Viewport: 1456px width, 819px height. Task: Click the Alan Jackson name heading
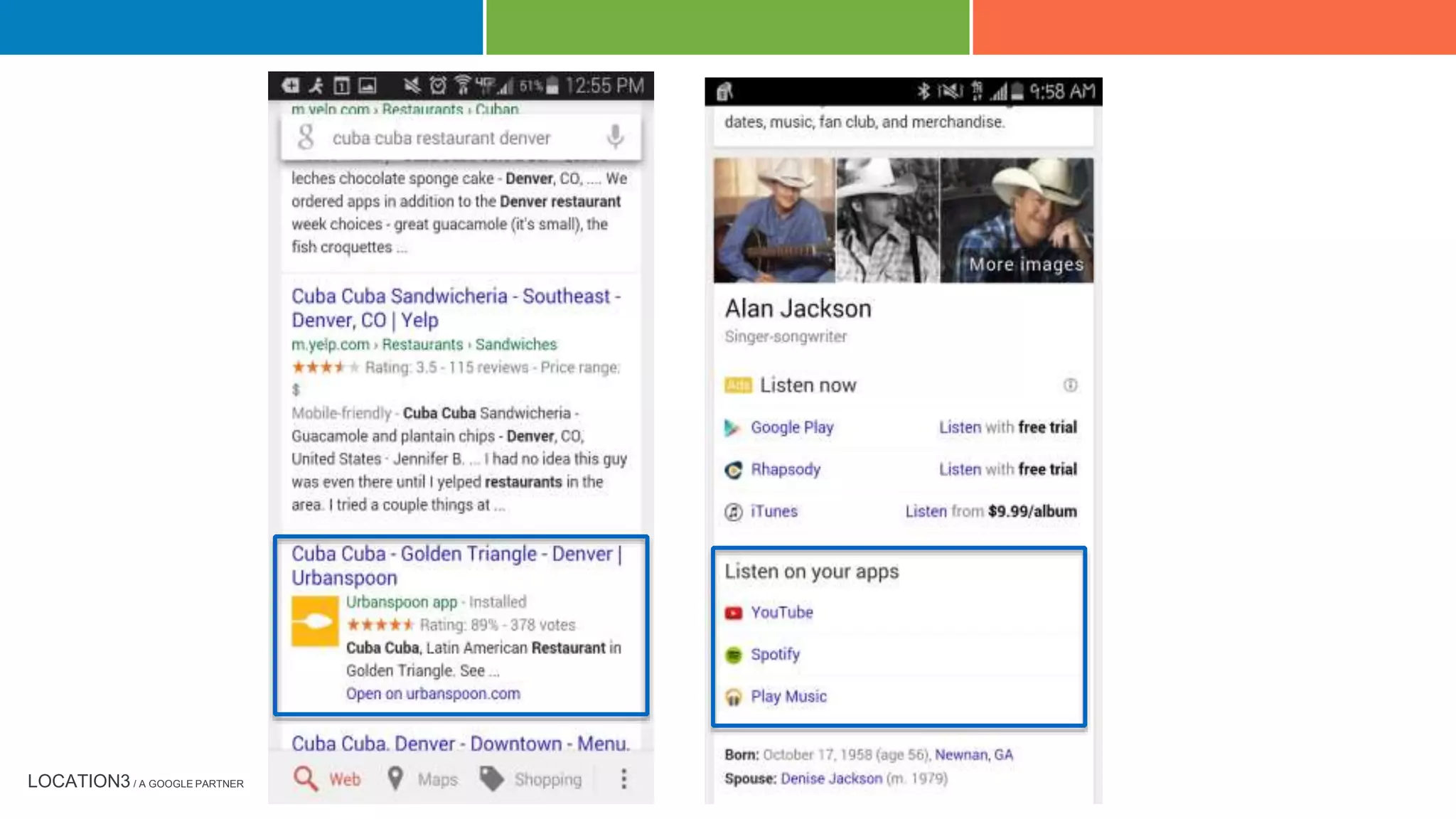tap(798, 309)
